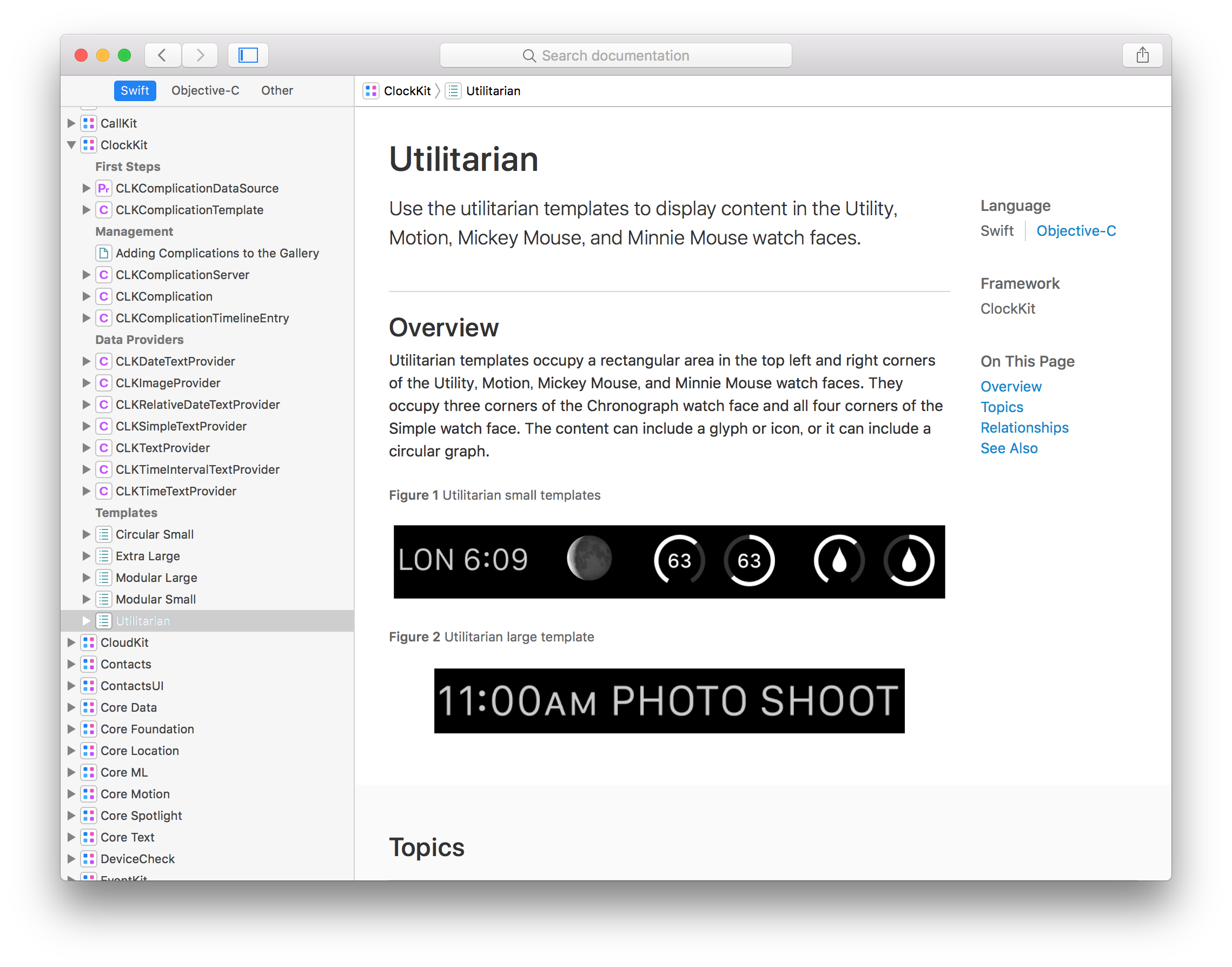Select the Objective-C language filter tab
This screenshot has height=967, width=1232.
[205, 90]
